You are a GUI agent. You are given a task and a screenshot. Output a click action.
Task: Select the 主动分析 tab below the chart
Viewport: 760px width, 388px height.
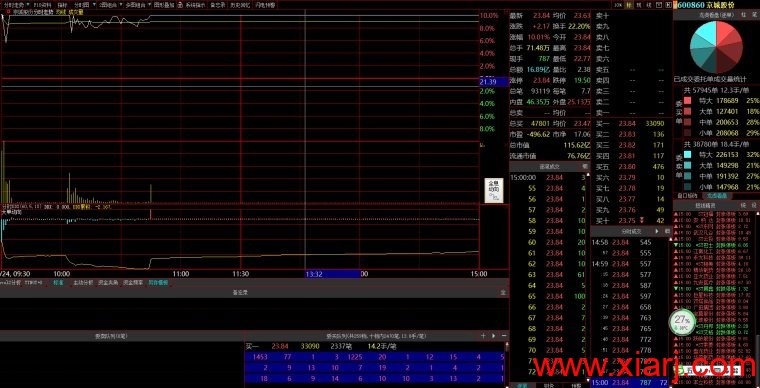[x=83, y=282]
